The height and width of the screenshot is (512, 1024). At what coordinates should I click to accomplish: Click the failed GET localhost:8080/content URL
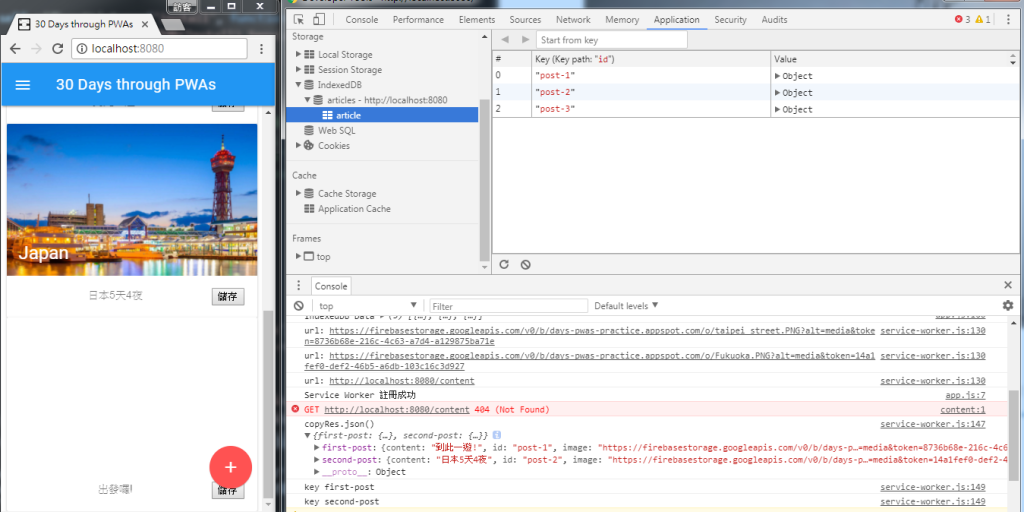[x=396, y=409]
